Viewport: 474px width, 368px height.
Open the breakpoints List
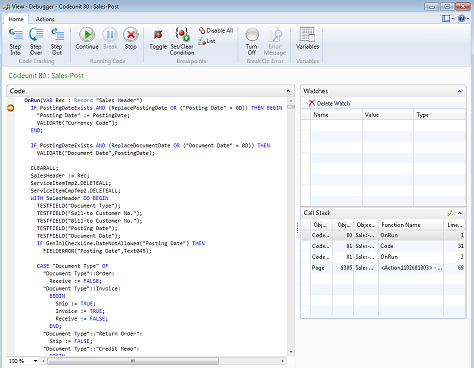pyautogui.click(x=207, y=41)
